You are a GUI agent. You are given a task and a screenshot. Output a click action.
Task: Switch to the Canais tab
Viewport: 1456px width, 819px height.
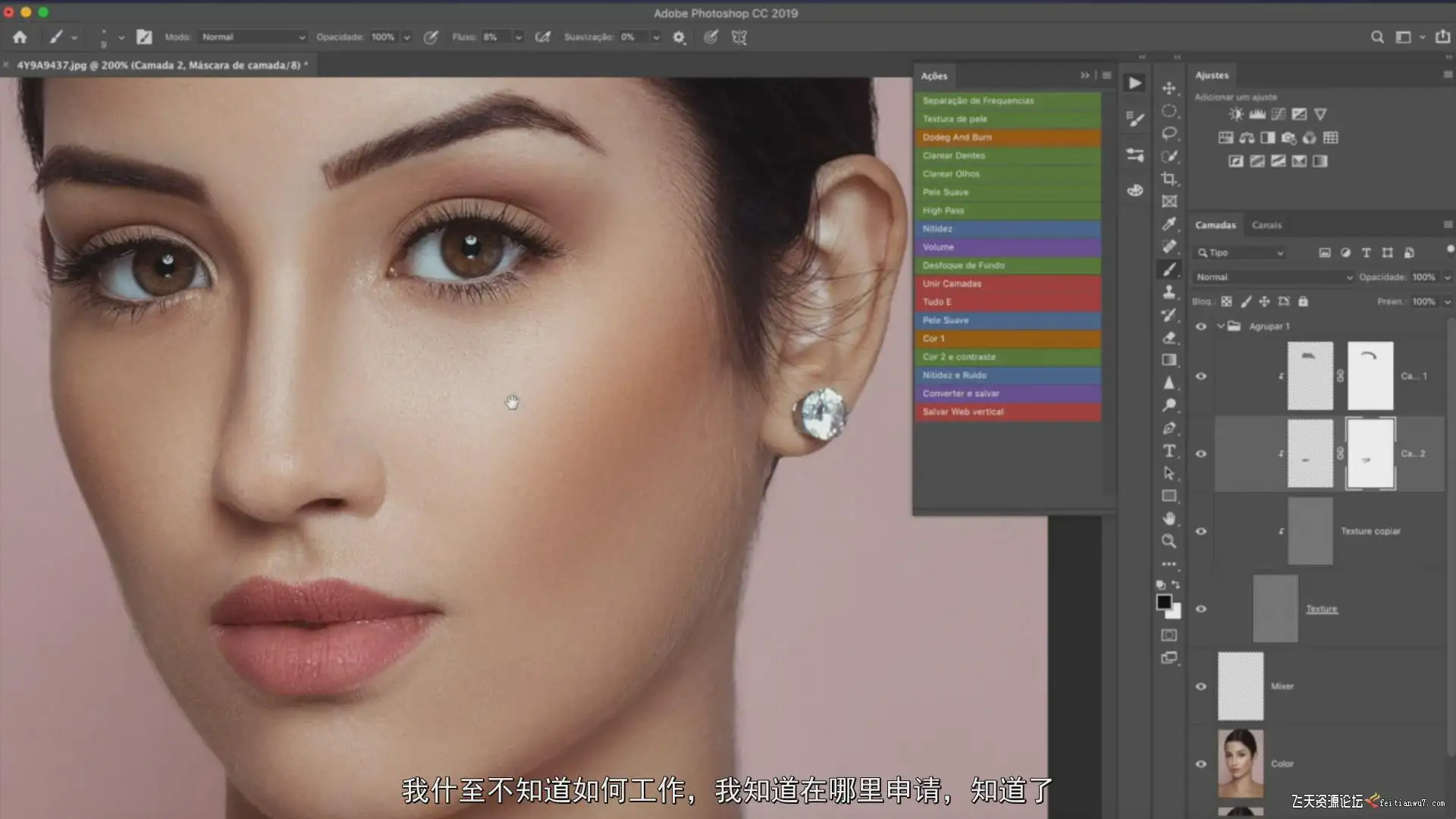point(1266,225)
